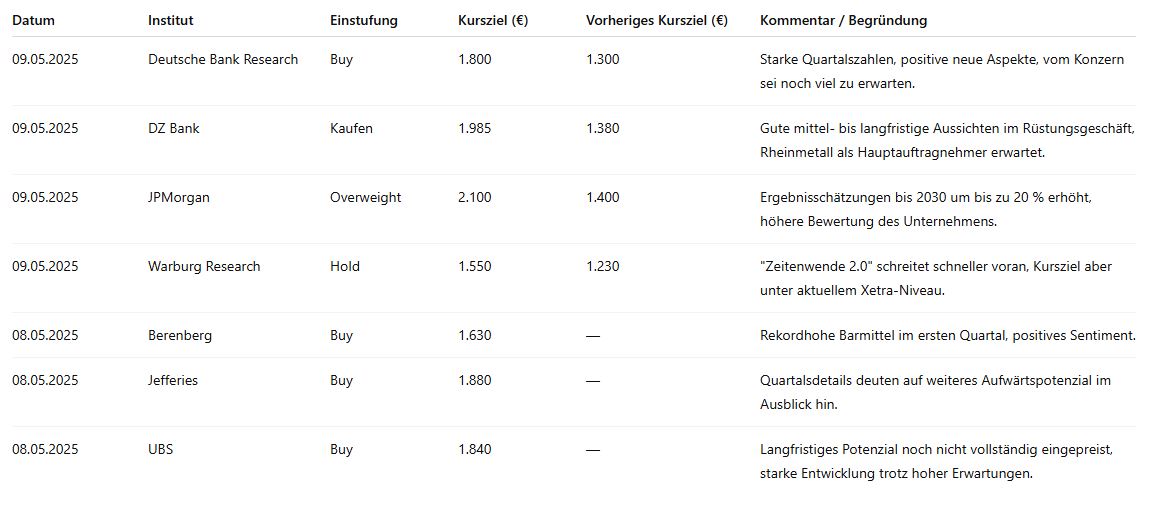Select the Deutsche Bank Research cell
Viewport: 1150px width, 508px height.
coord(223,59)
